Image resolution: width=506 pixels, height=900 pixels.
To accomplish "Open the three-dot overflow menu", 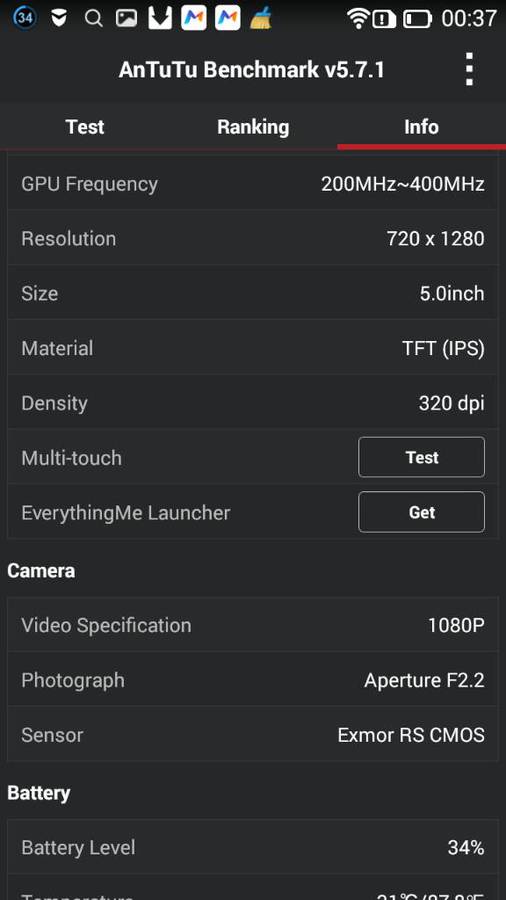I will tap(469, 69).
